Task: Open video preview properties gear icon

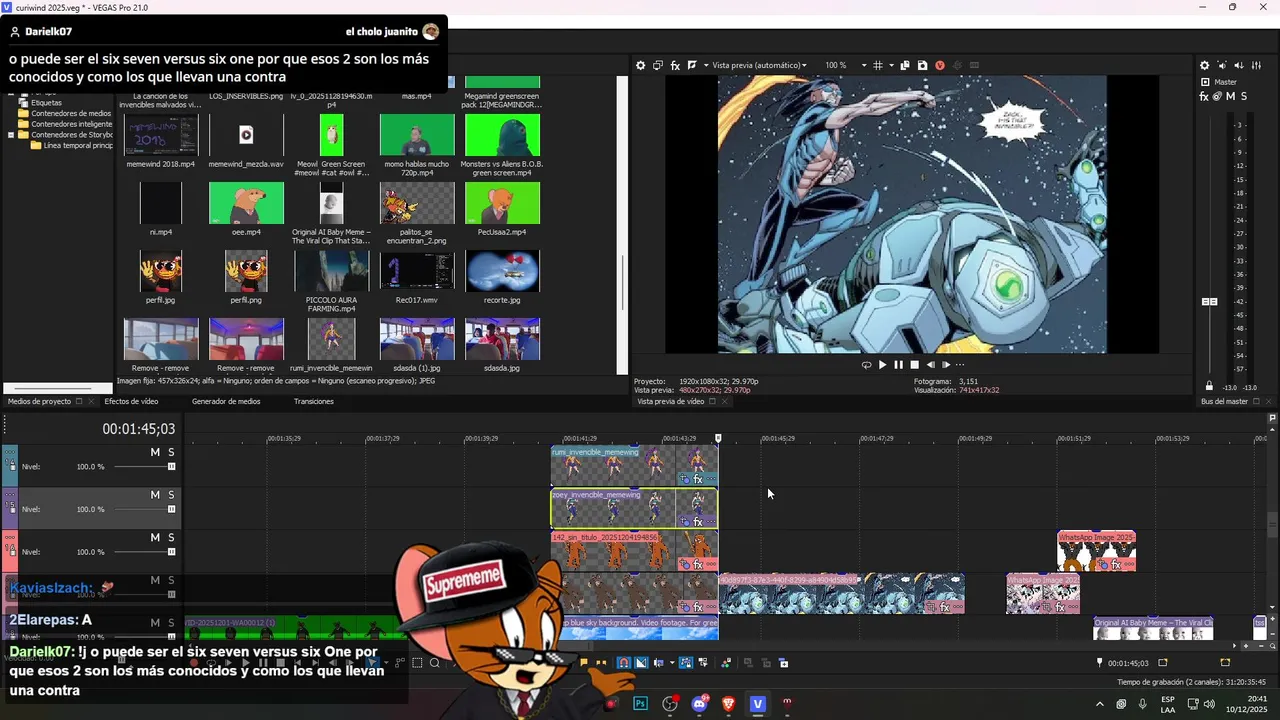Action: point(641,65)
